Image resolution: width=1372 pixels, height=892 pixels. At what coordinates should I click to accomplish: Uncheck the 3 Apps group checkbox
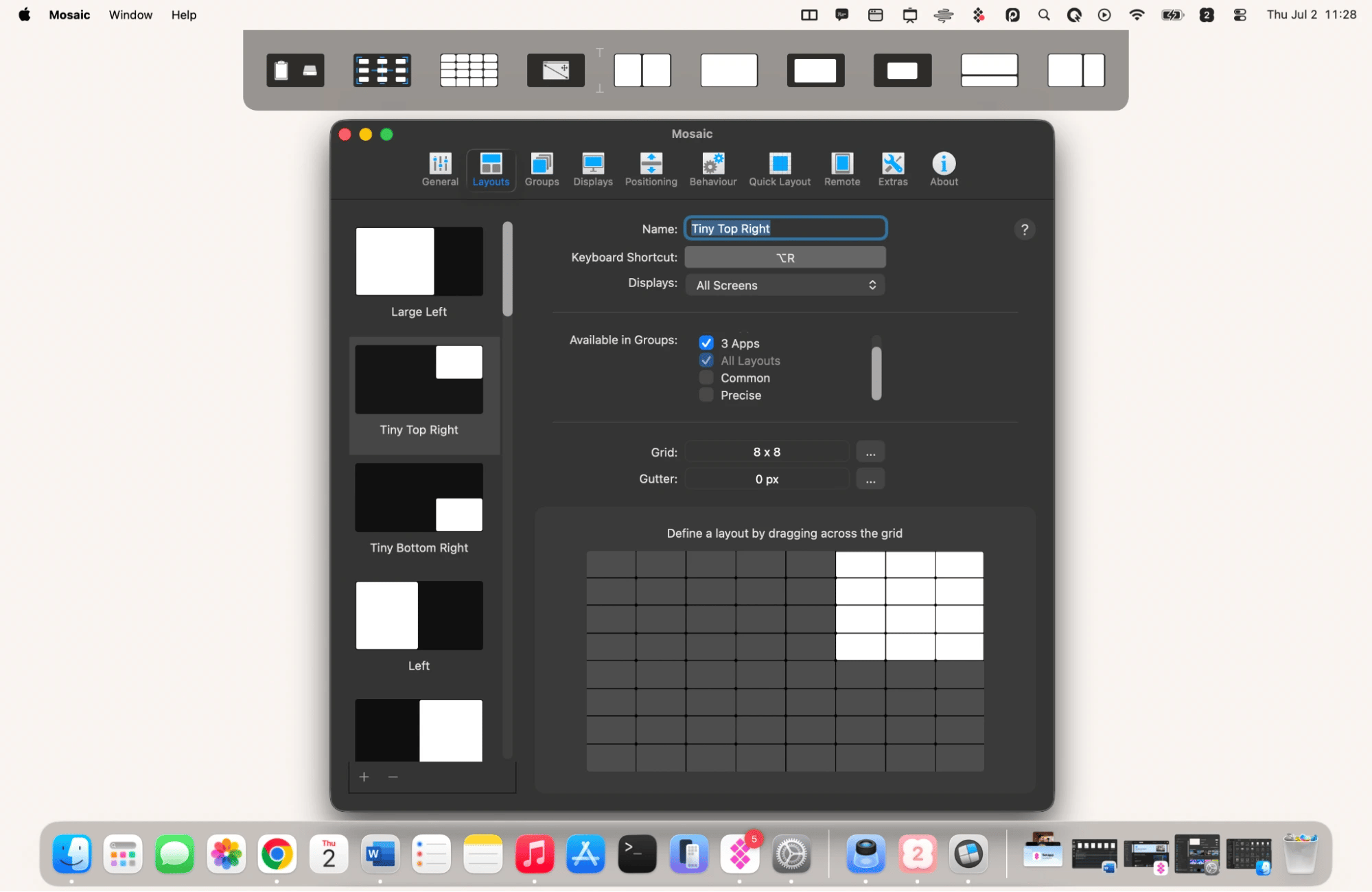tap(706, 343)
